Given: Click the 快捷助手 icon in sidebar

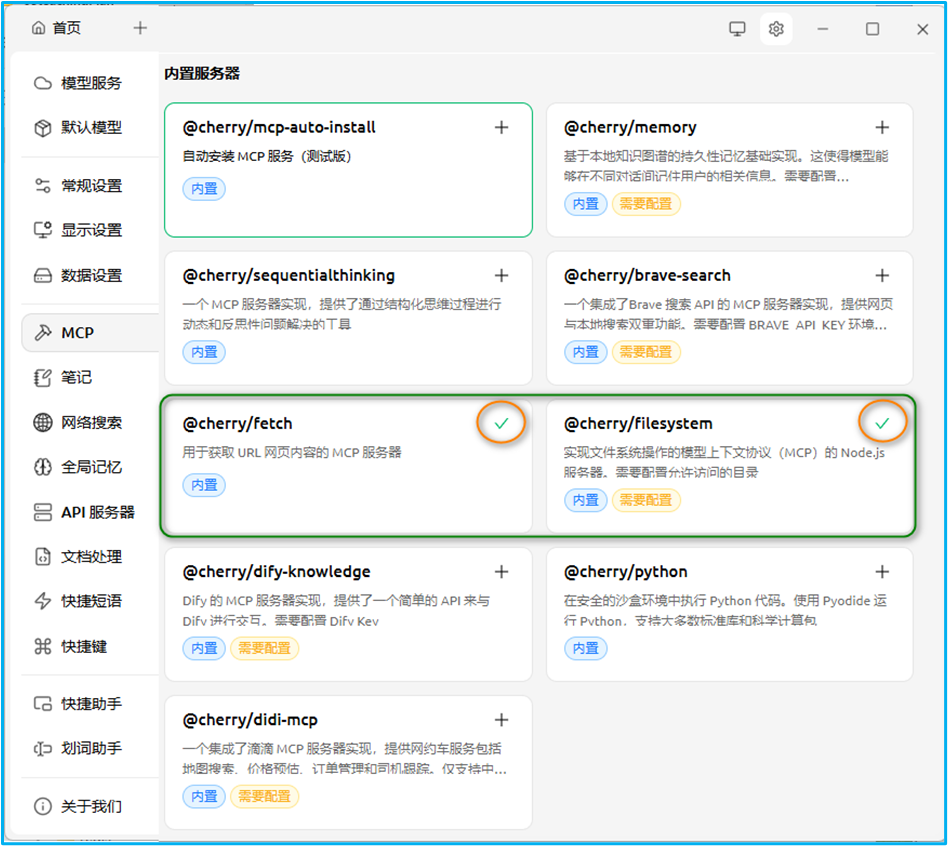Looking at the screenshot, I should tap(43, 704).
